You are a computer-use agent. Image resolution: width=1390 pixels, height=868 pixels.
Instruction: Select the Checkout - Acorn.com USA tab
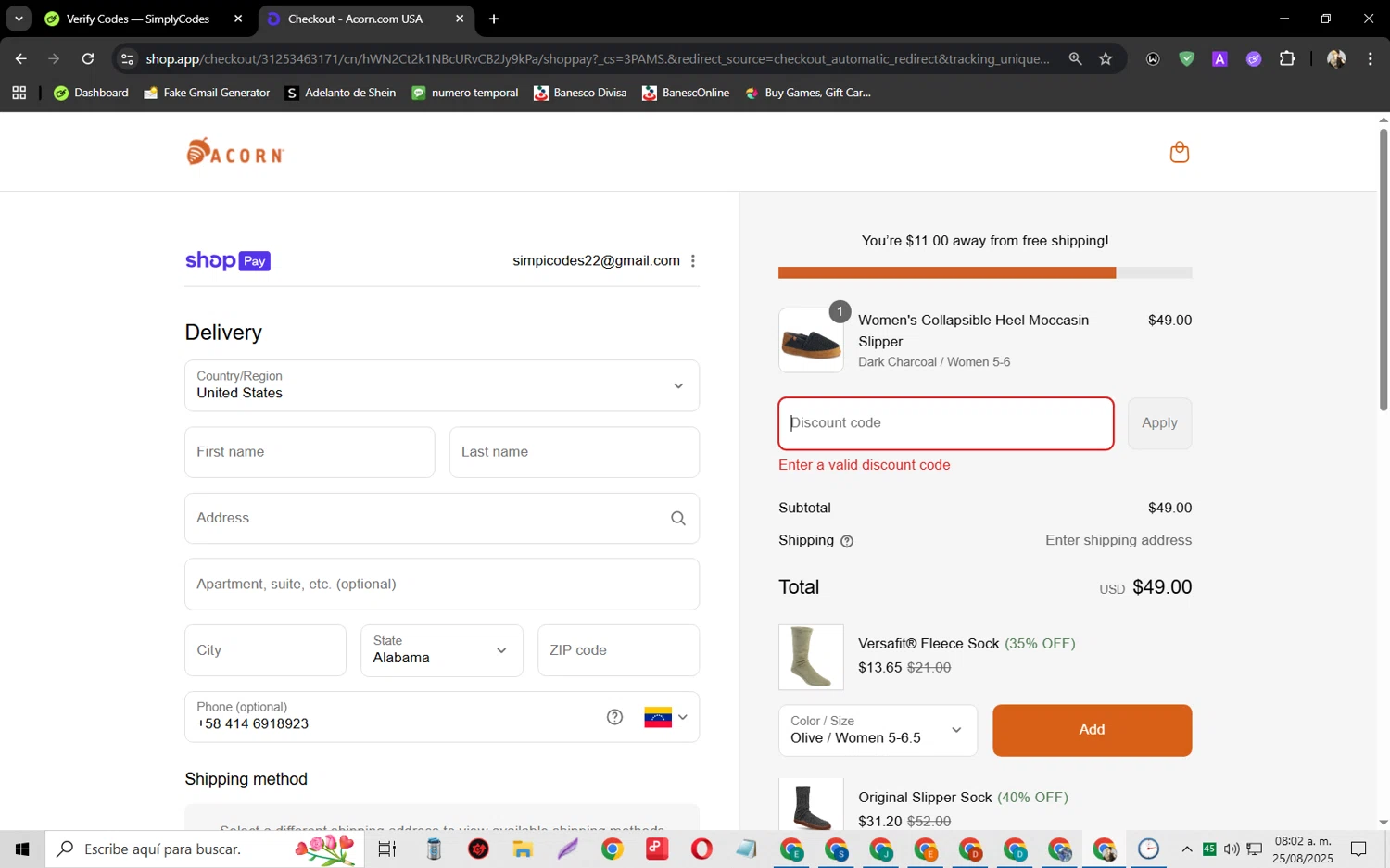[355, 19]
